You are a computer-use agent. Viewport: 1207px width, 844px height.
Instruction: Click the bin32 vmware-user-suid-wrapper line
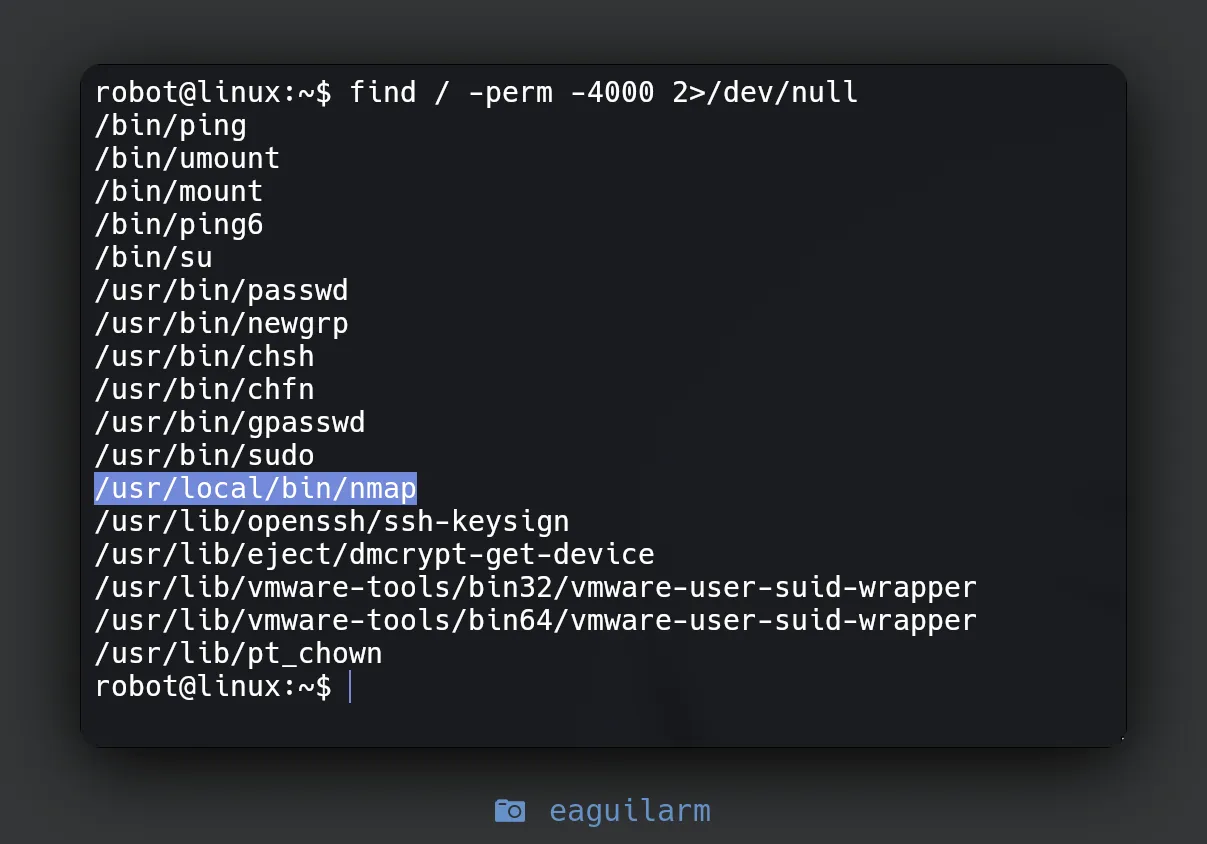click(x=535, y=587)
